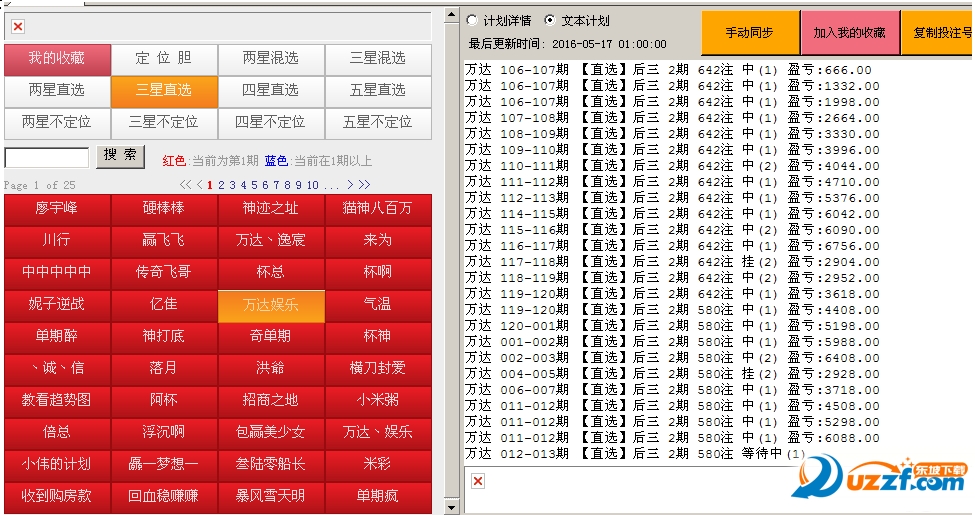Select the 奇单期 plan button
The image size is (975, 515).
coord(271,336)
